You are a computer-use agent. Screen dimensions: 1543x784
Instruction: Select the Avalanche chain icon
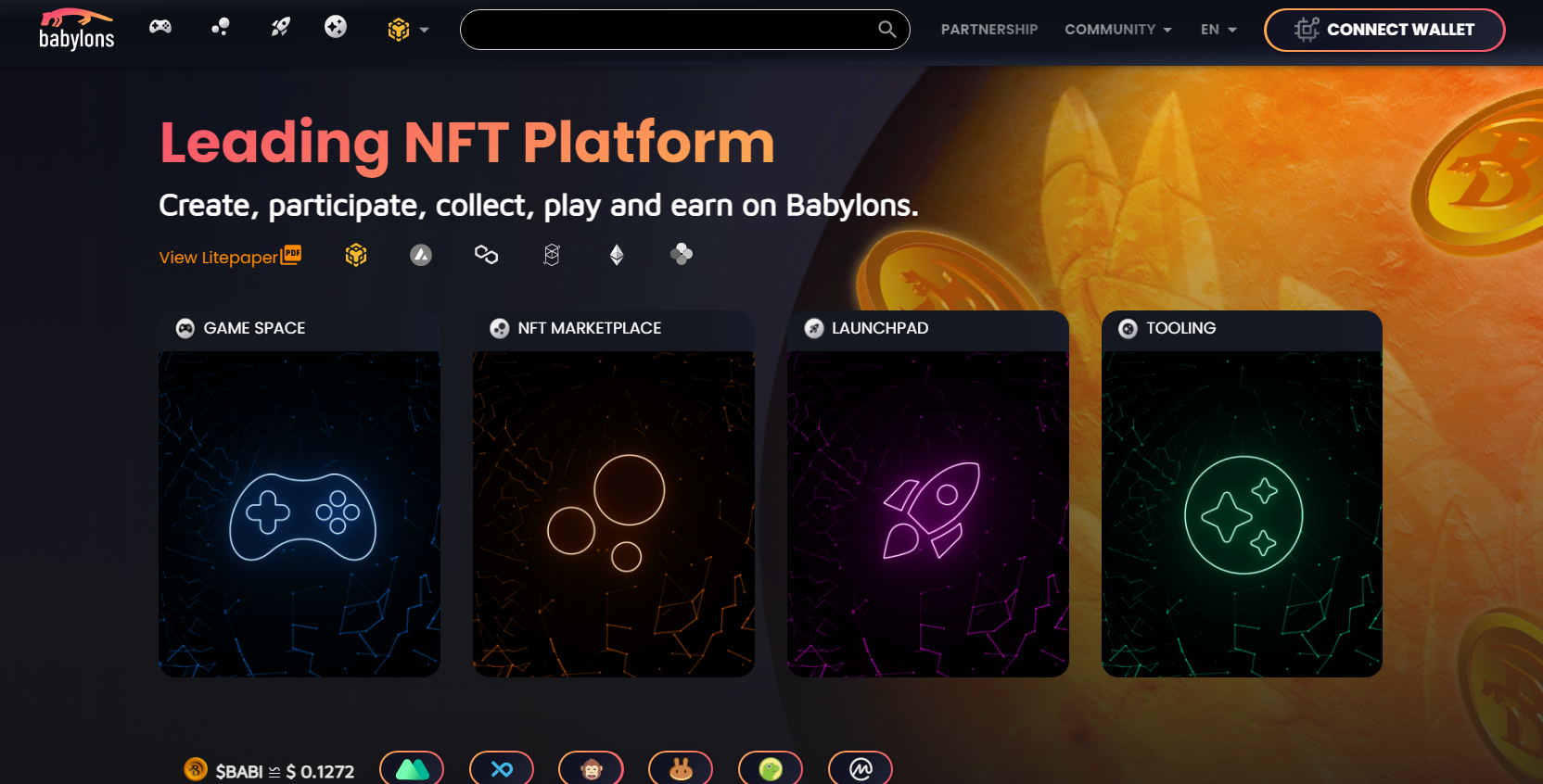click(421, 255)
